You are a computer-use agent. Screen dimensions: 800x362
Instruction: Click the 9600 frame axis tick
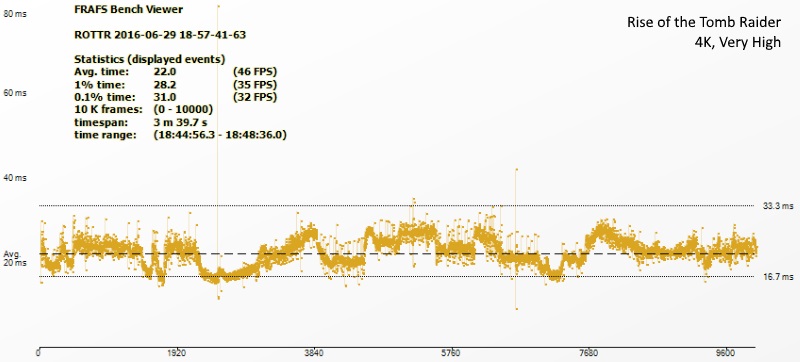(726, 353)
